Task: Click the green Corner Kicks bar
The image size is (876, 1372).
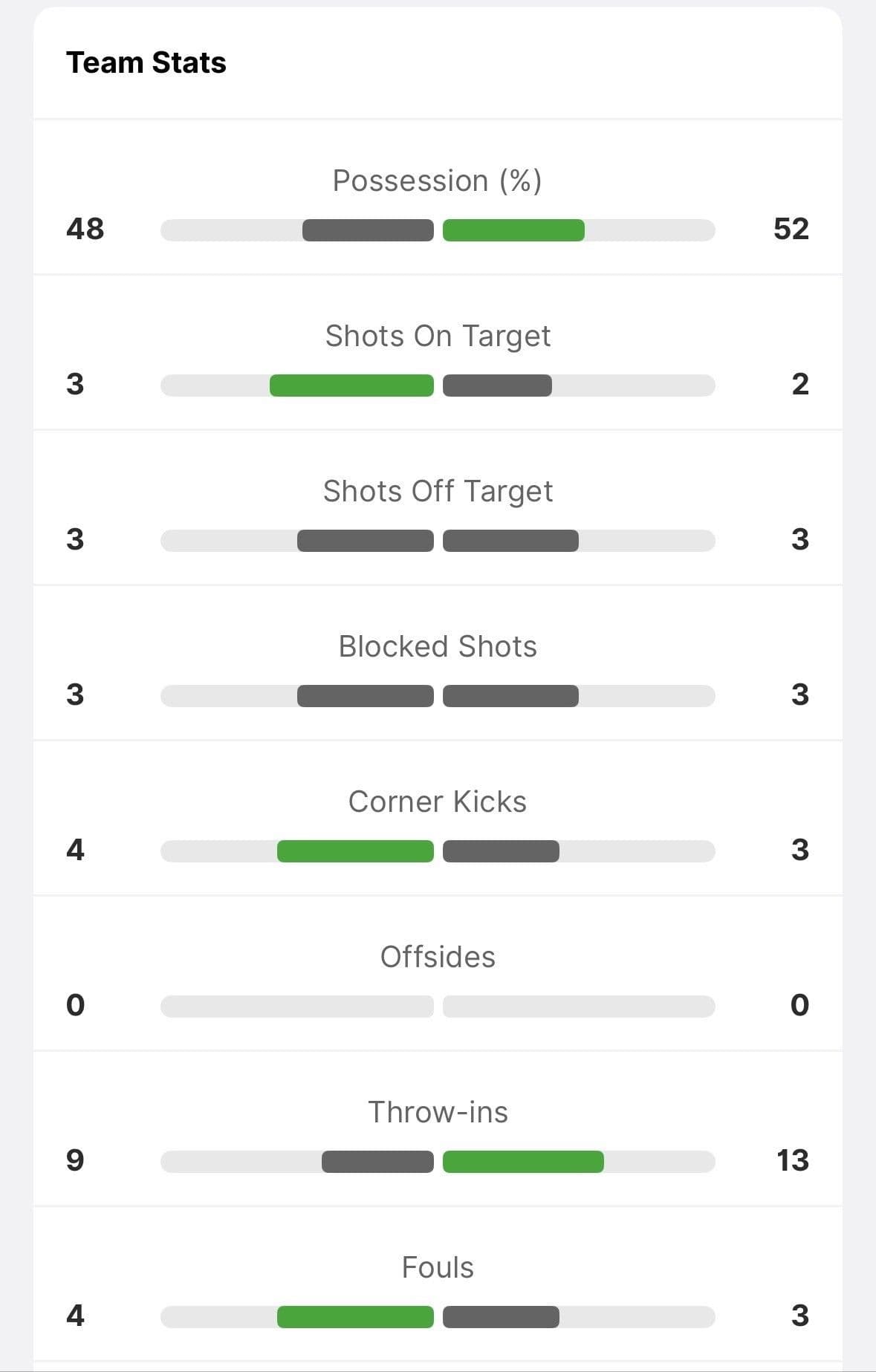Action: point(355,851)
